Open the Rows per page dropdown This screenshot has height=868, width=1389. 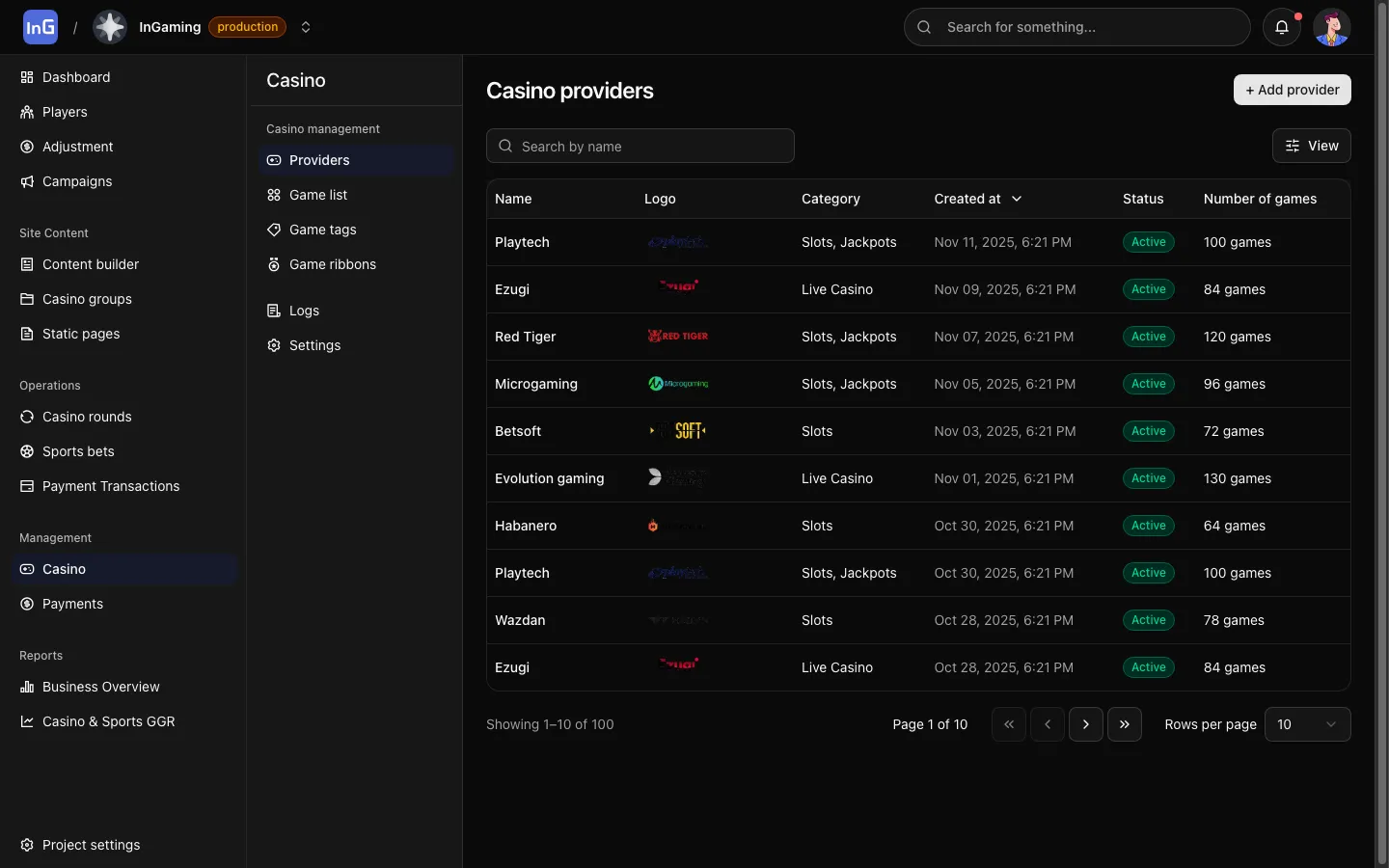(x=1307, y=724)
